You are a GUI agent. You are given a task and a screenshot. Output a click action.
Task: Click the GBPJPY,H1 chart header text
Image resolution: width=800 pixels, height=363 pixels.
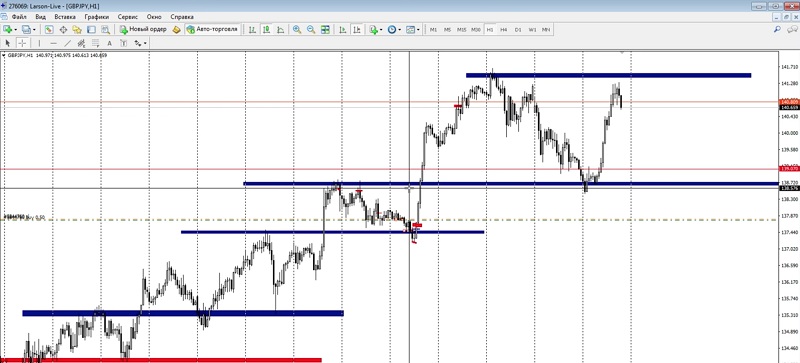[20, 55]
